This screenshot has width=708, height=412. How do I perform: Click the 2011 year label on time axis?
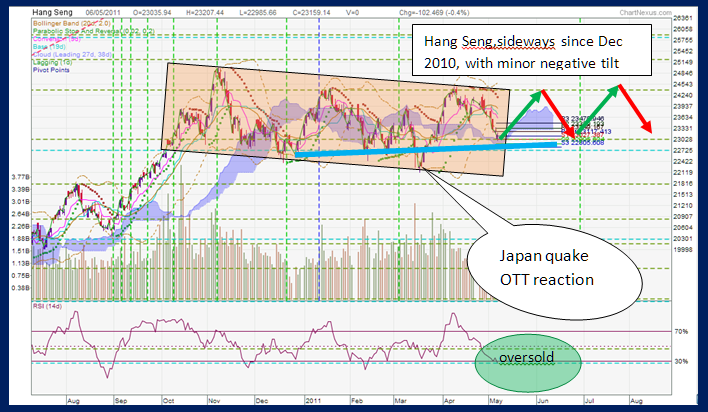[313, 401]
